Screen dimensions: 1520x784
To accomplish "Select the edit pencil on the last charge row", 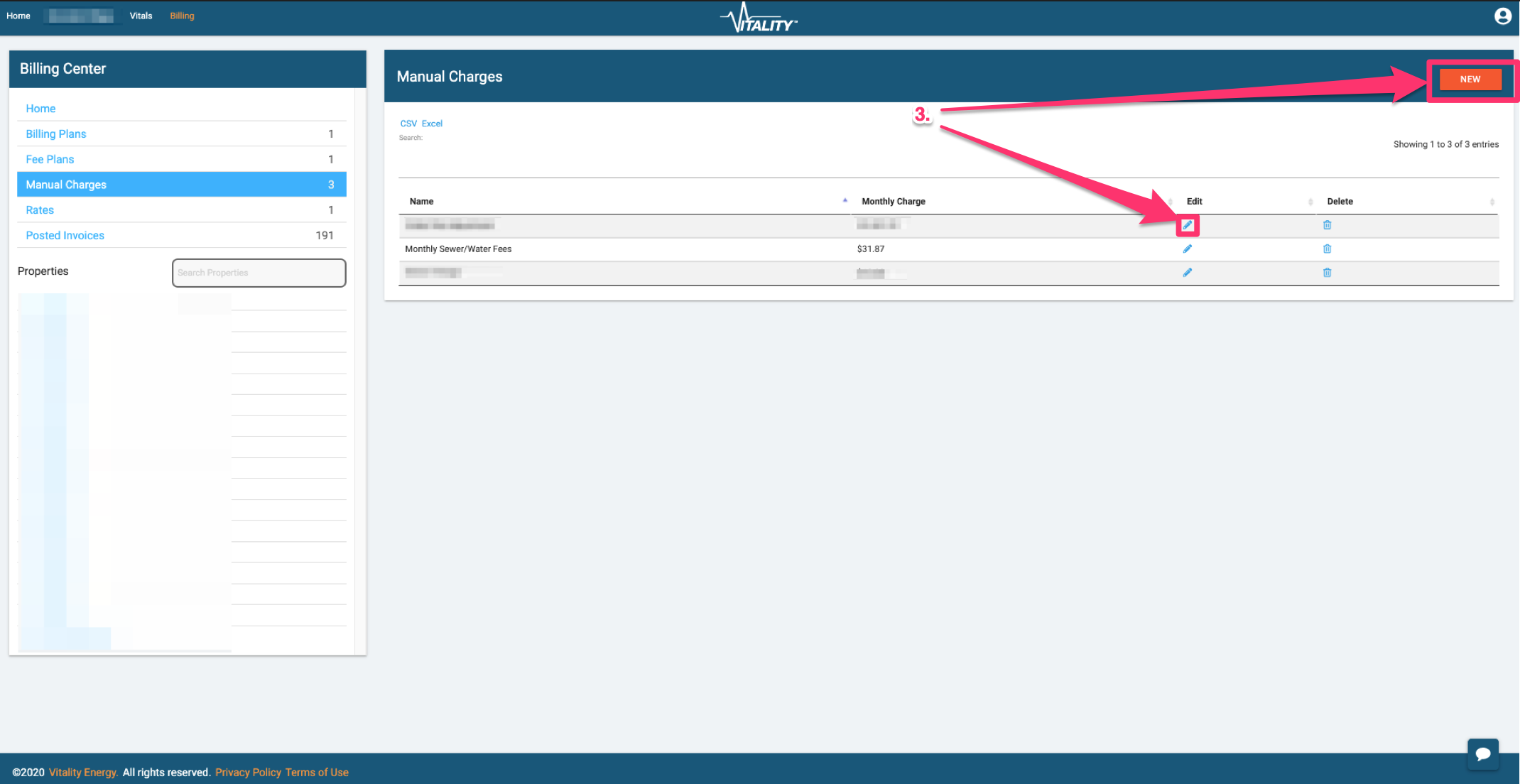I will pyautogui.click(x=1188, y=272).
